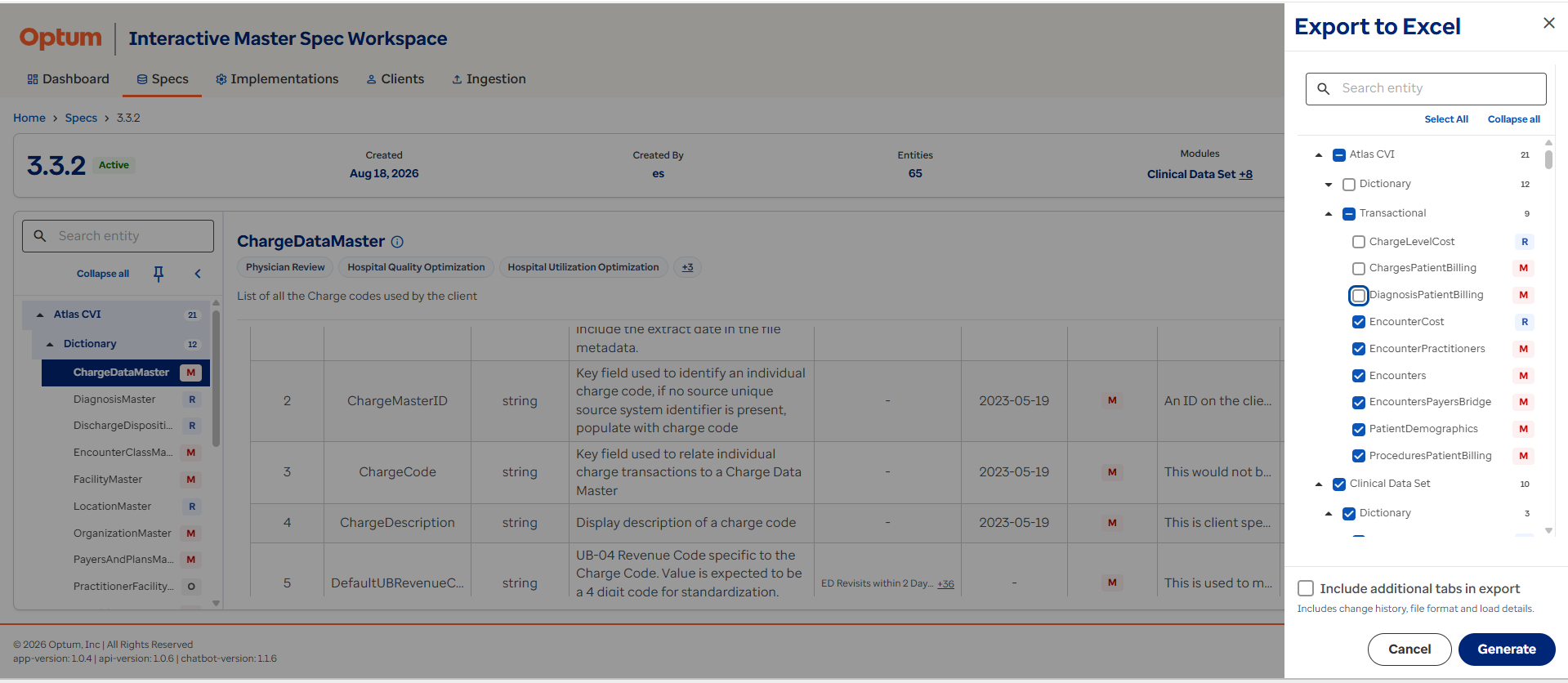Uncheck the EncounterPractitioners checkbox
The height and width of the screenshot is (683, 1568).
click(x=1359, y=349)
